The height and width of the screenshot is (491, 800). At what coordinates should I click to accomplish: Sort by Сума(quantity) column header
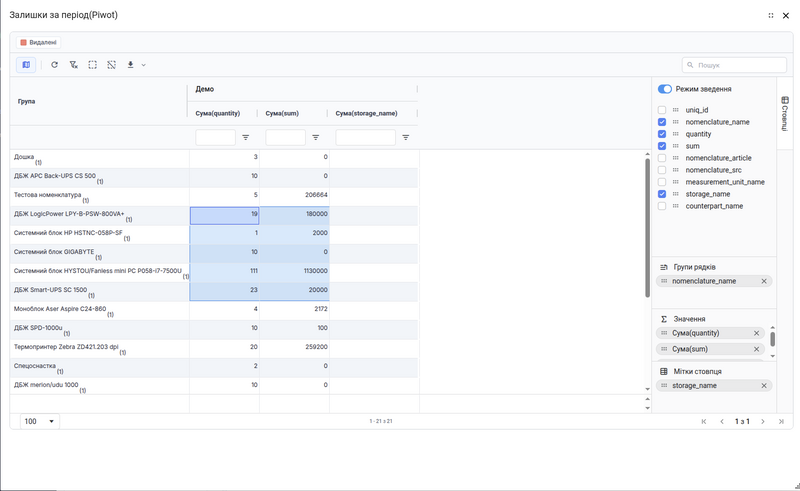click(x=218, y=113)
